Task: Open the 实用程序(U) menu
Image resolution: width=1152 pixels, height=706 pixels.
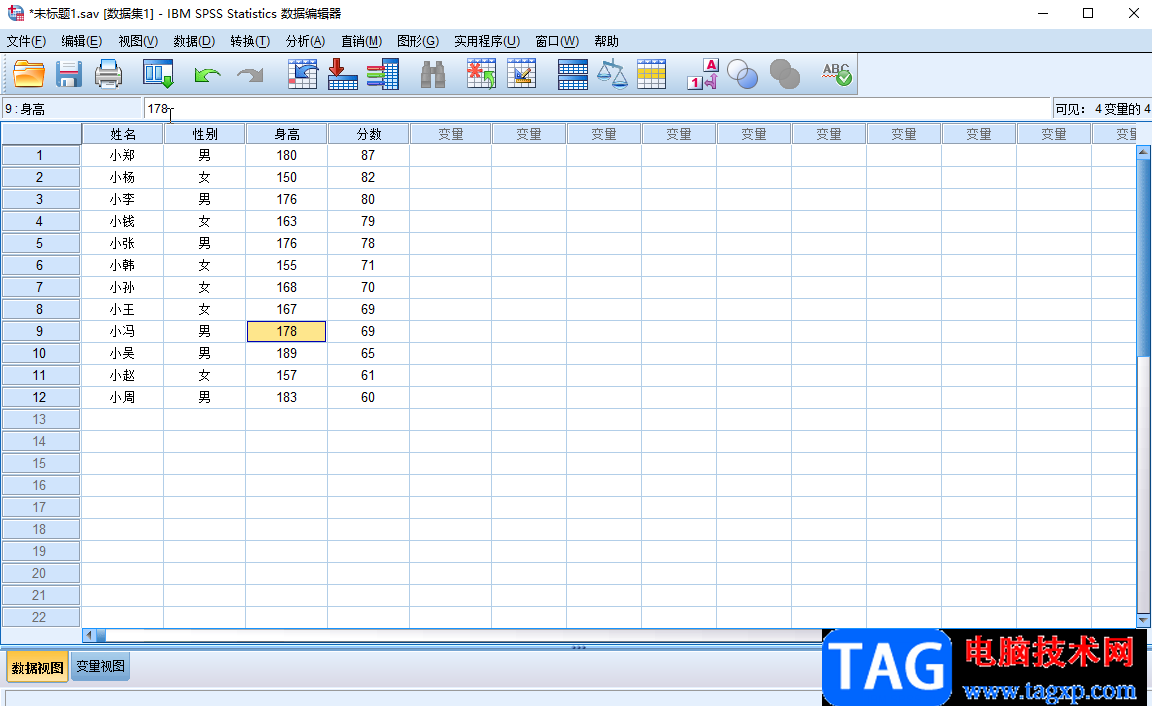Action: [x=487, y=41]
